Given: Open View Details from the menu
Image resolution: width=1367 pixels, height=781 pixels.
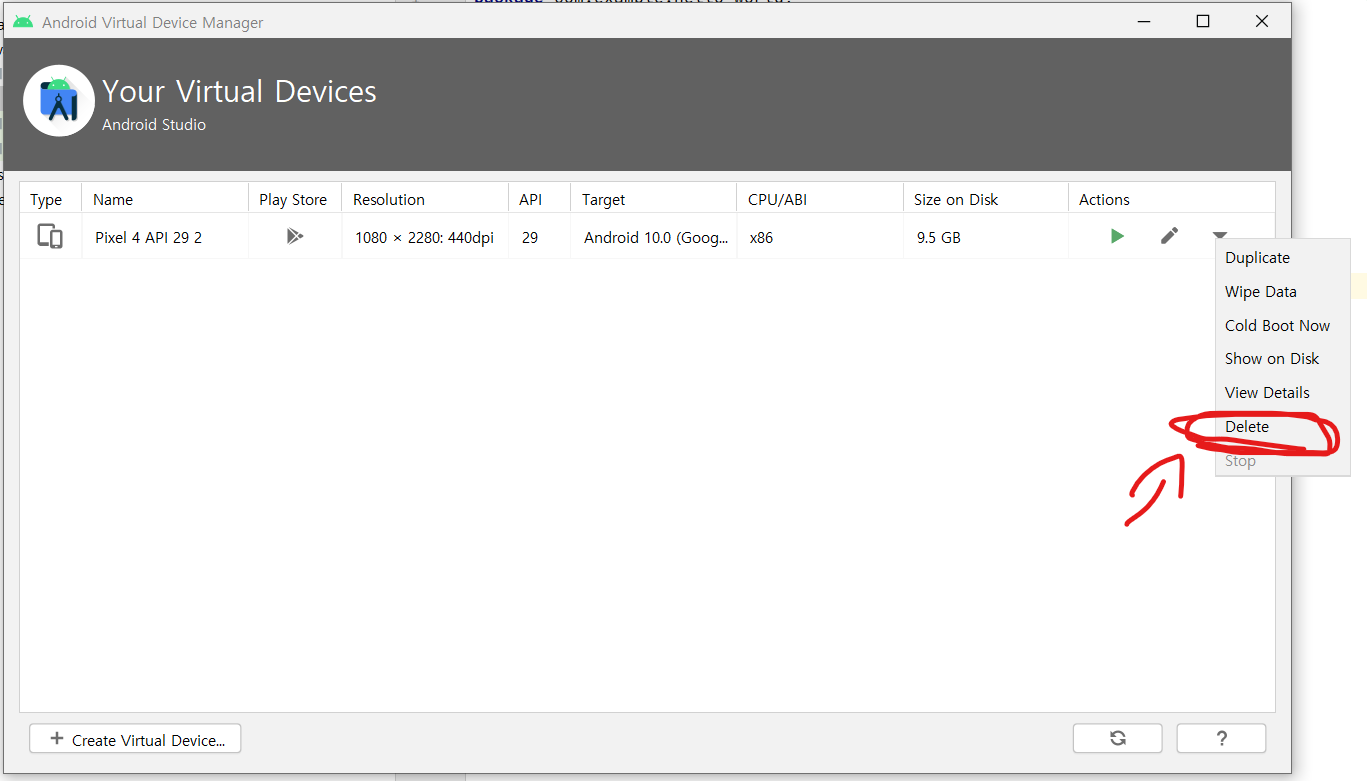Looking at the screenshot, I should pos(1267,392).
